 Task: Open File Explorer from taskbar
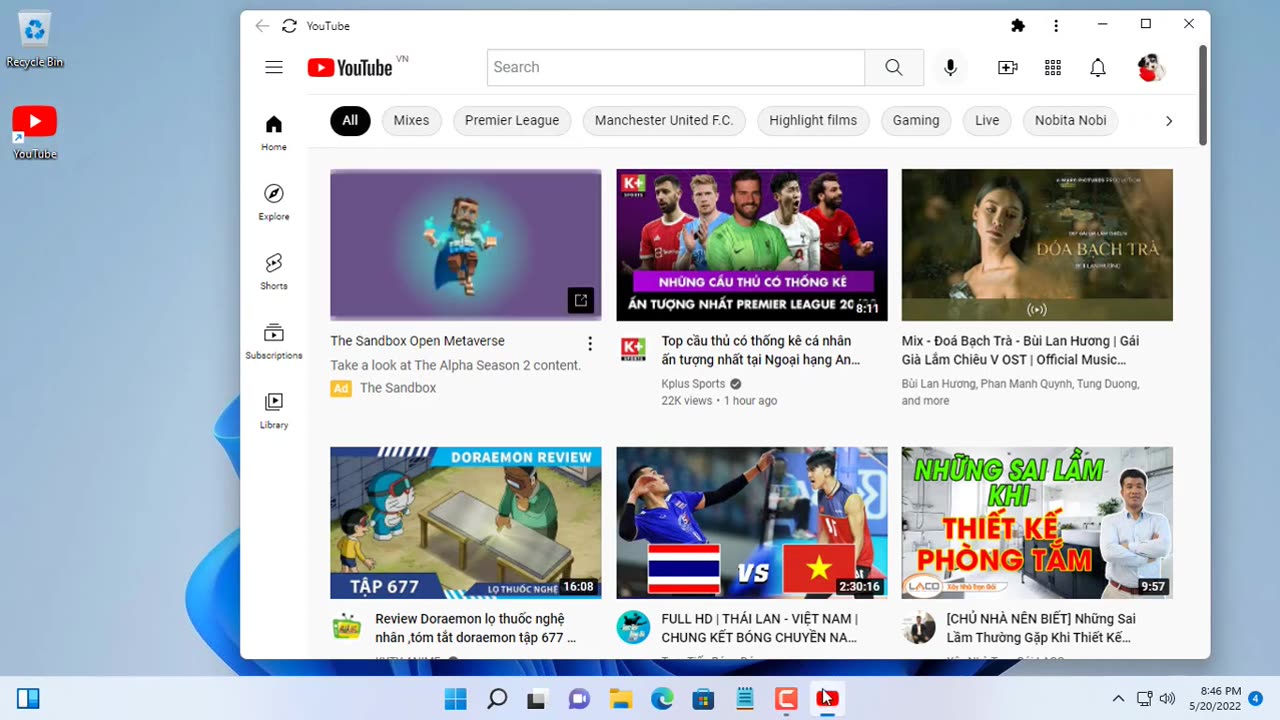[621, 698]
